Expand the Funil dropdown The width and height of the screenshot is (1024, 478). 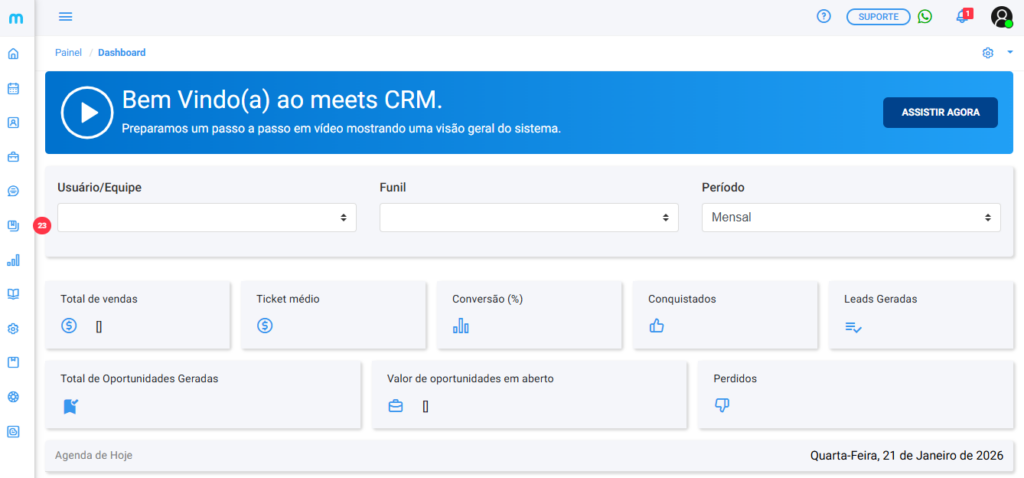529,217
